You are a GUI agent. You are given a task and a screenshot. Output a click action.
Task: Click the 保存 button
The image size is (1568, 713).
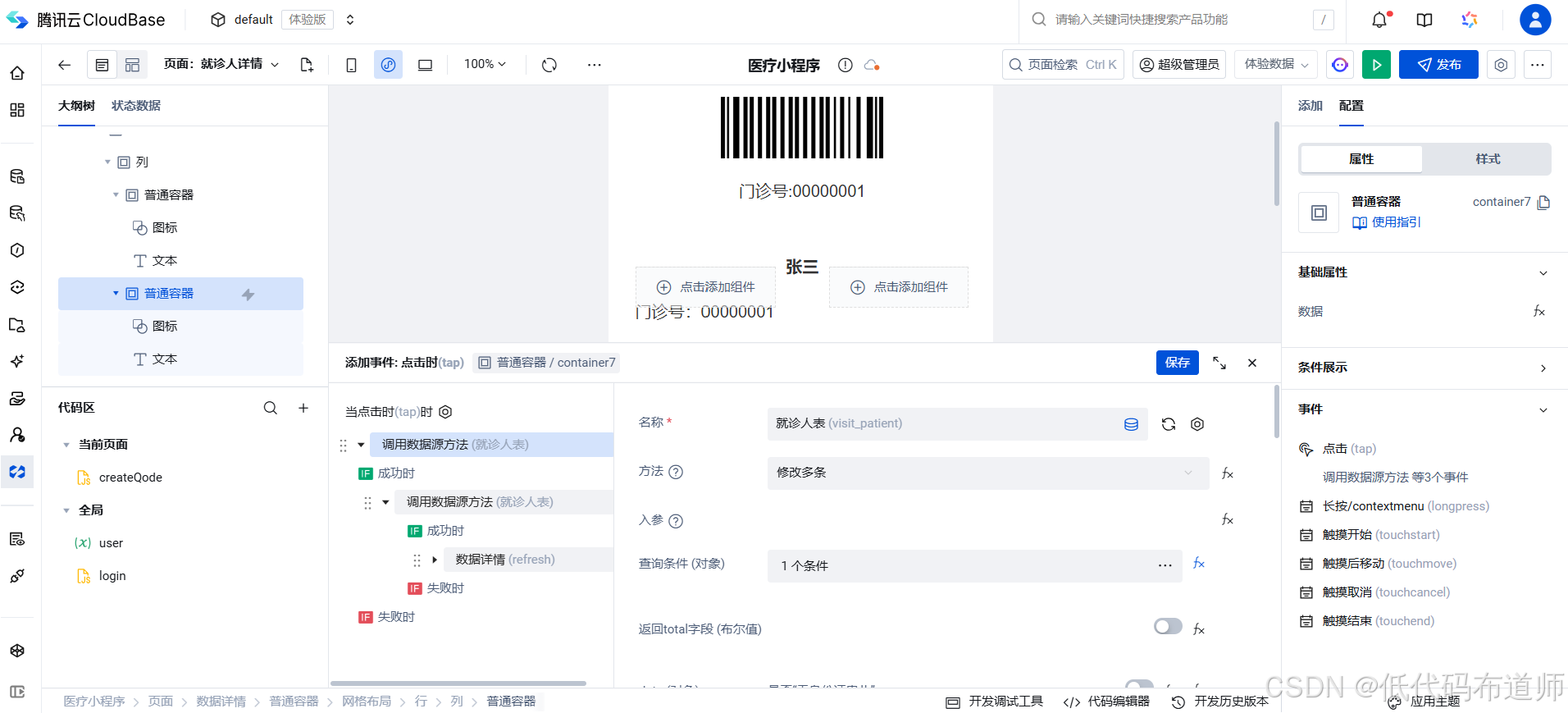(x=1178, y=363)
